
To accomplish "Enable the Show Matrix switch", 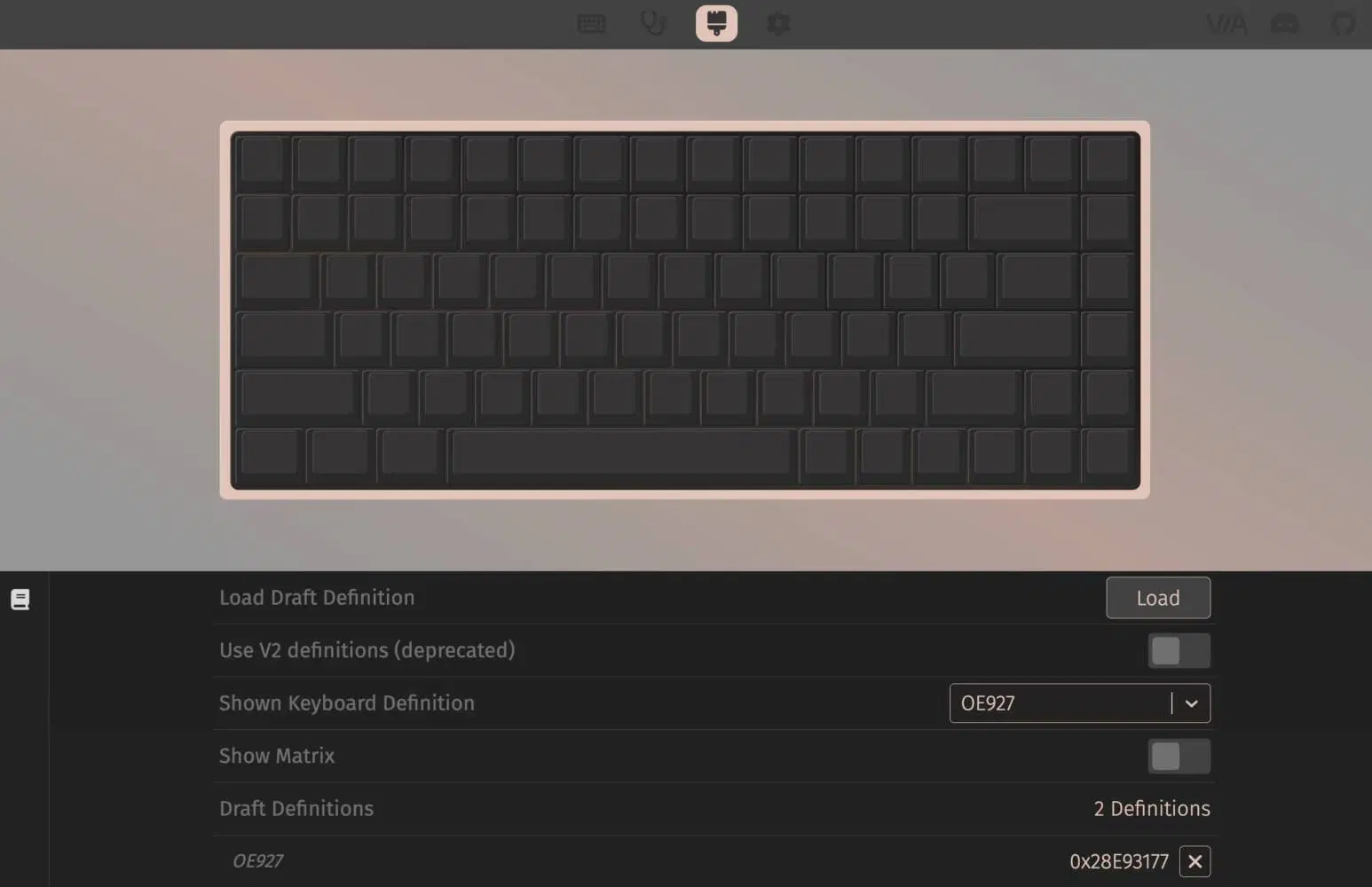I will tap(1179, 757).
